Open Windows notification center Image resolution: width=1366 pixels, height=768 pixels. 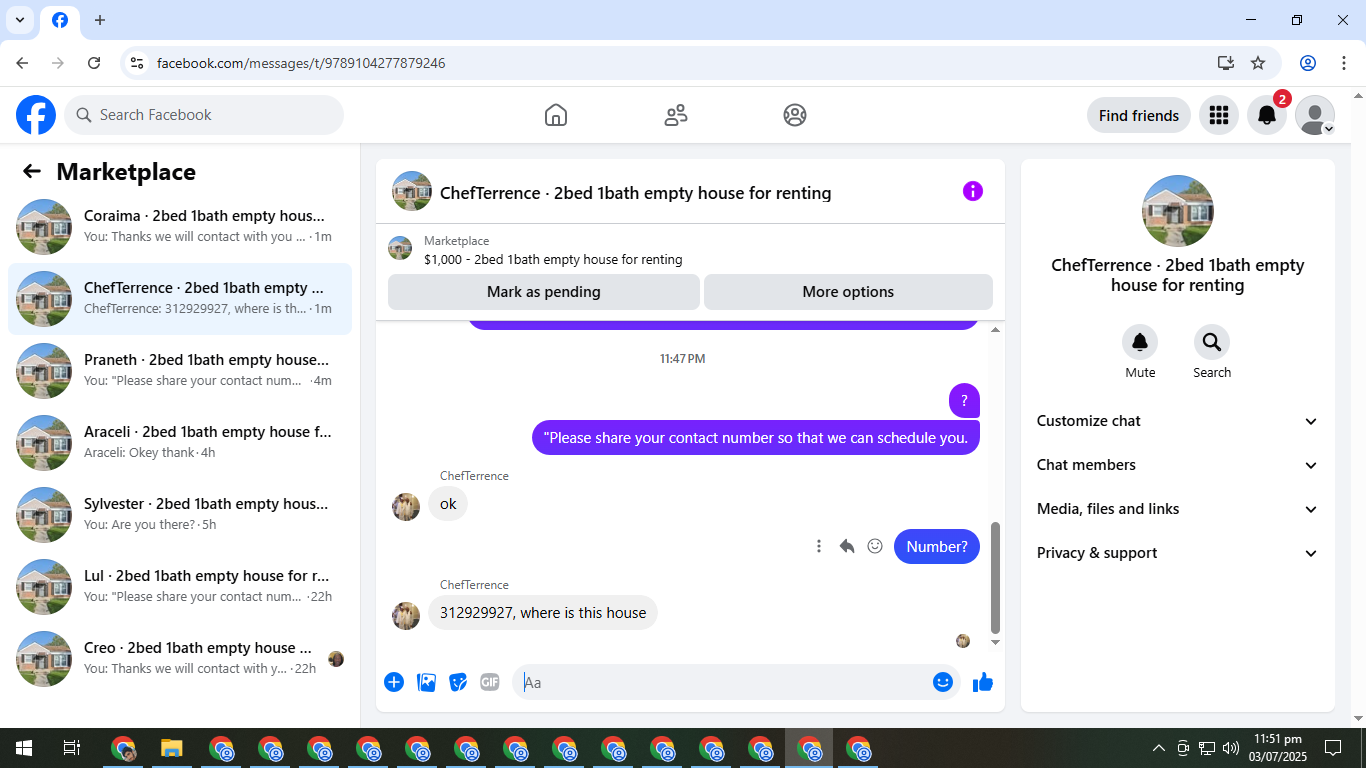click(x=1333, y=748)
